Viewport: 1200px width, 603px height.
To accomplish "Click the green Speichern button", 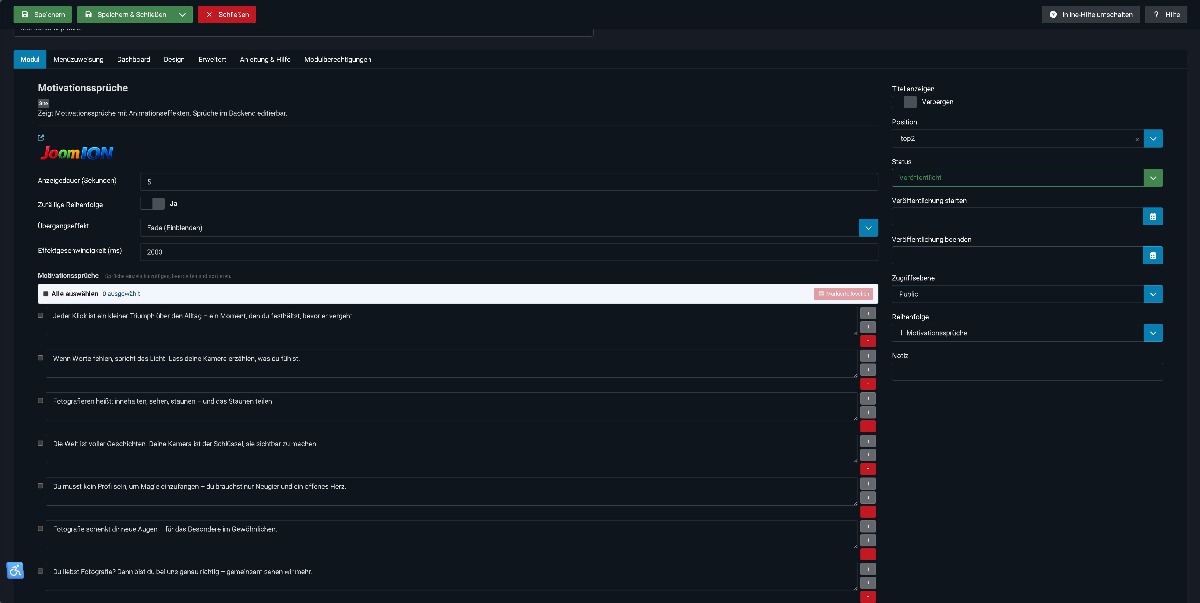I will click(42, 15).
